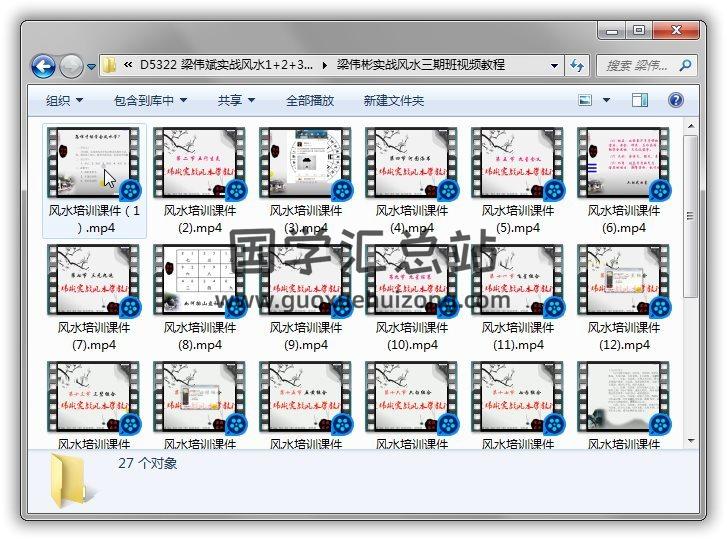The image size is (727, 541).
Task: Open the recent pages dropdown arrow
Action: (91, 67)
